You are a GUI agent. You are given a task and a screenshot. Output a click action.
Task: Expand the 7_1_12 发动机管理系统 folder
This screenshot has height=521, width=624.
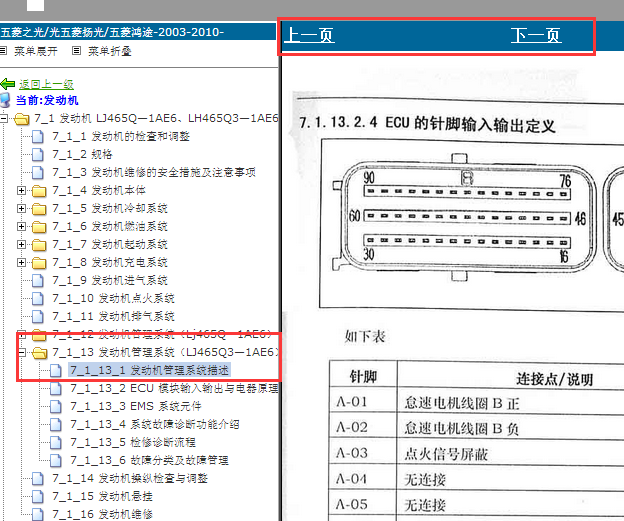(x=21, y=334)
